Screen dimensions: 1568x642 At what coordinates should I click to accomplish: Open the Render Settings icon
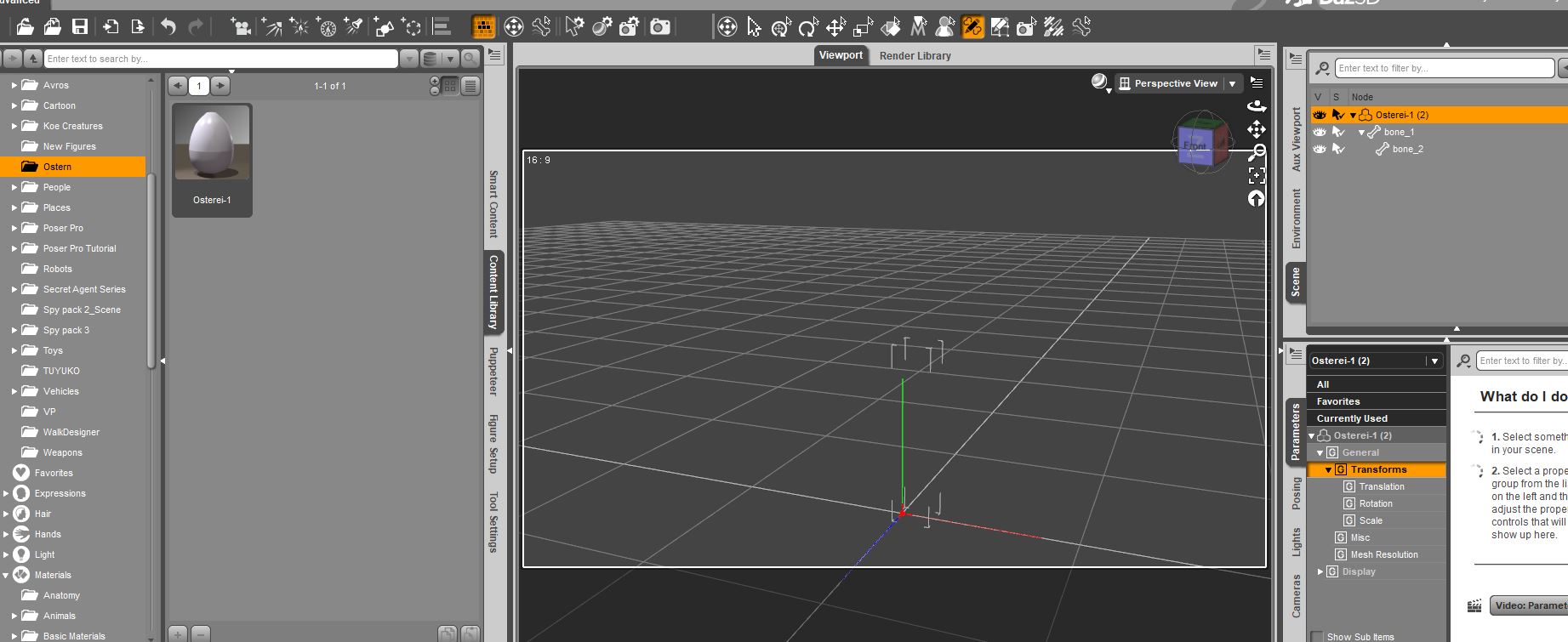tap(629, 27)
